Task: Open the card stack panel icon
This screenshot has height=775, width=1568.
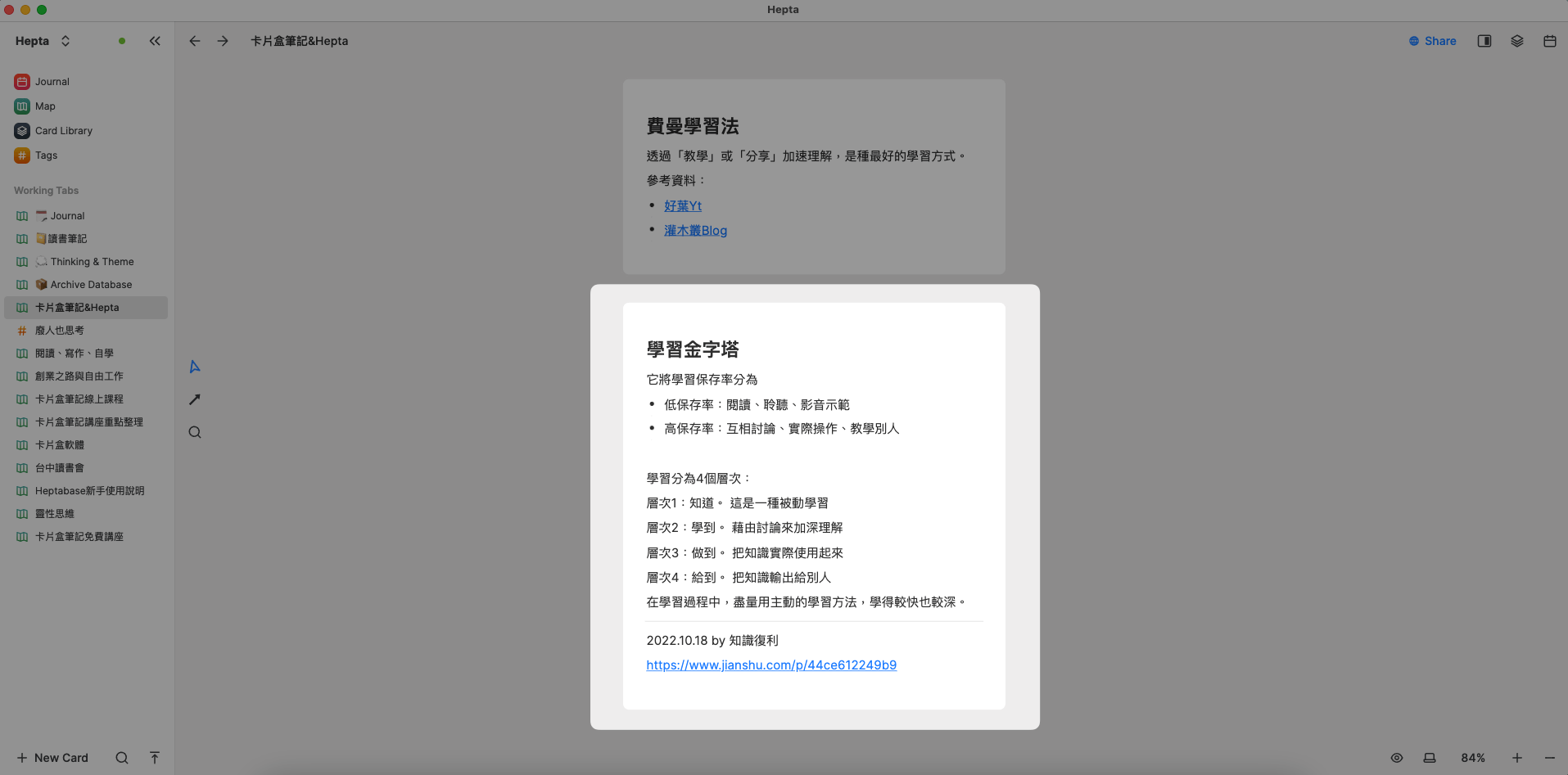Action: click(x=1516, y=40)
